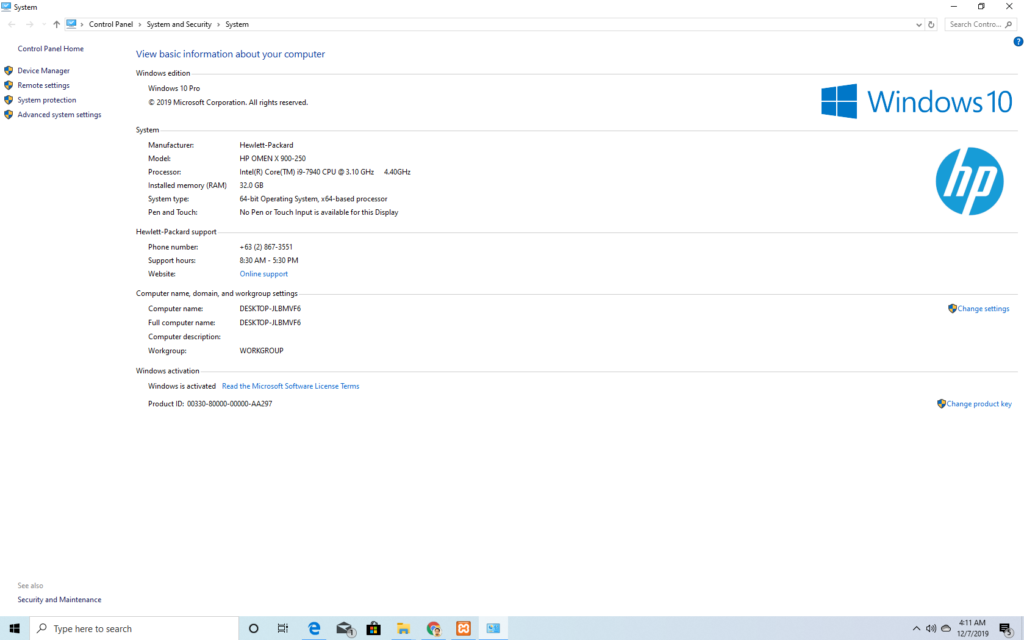Click the taskbar search box
This screenshot has height=640, width=1024.
135,628
